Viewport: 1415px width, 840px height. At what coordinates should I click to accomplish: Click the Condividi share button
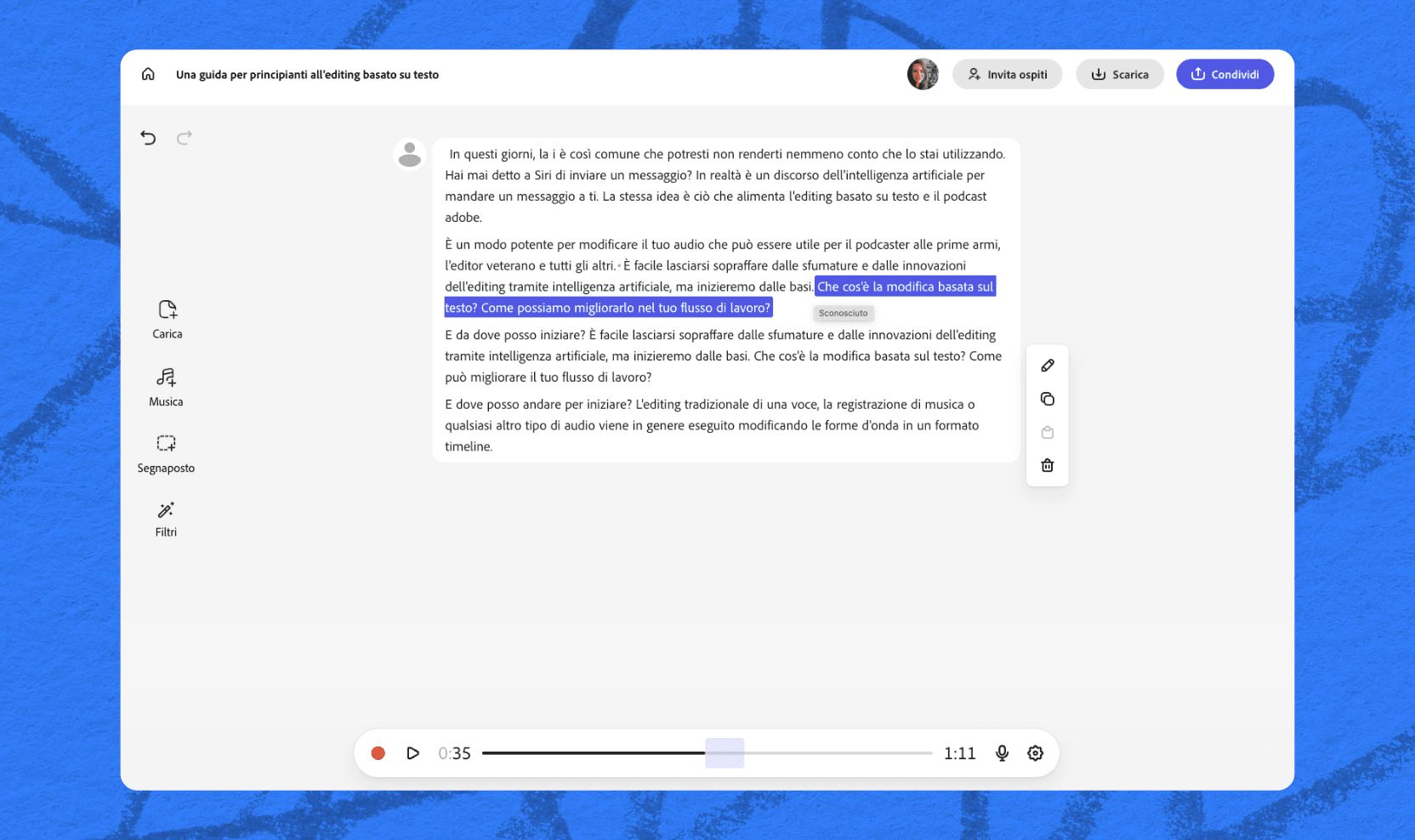(x=1225, y=74)
